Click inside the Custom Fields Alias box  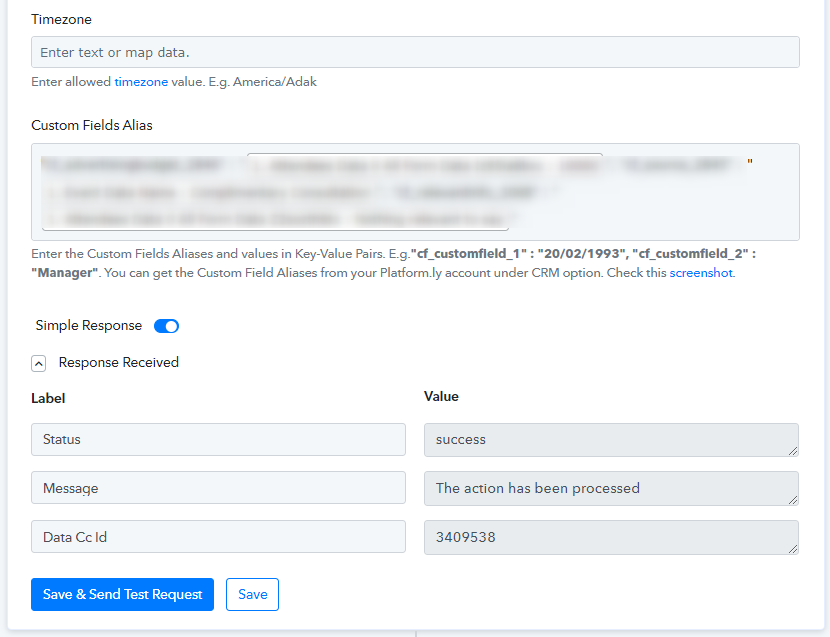pos(415,192)
